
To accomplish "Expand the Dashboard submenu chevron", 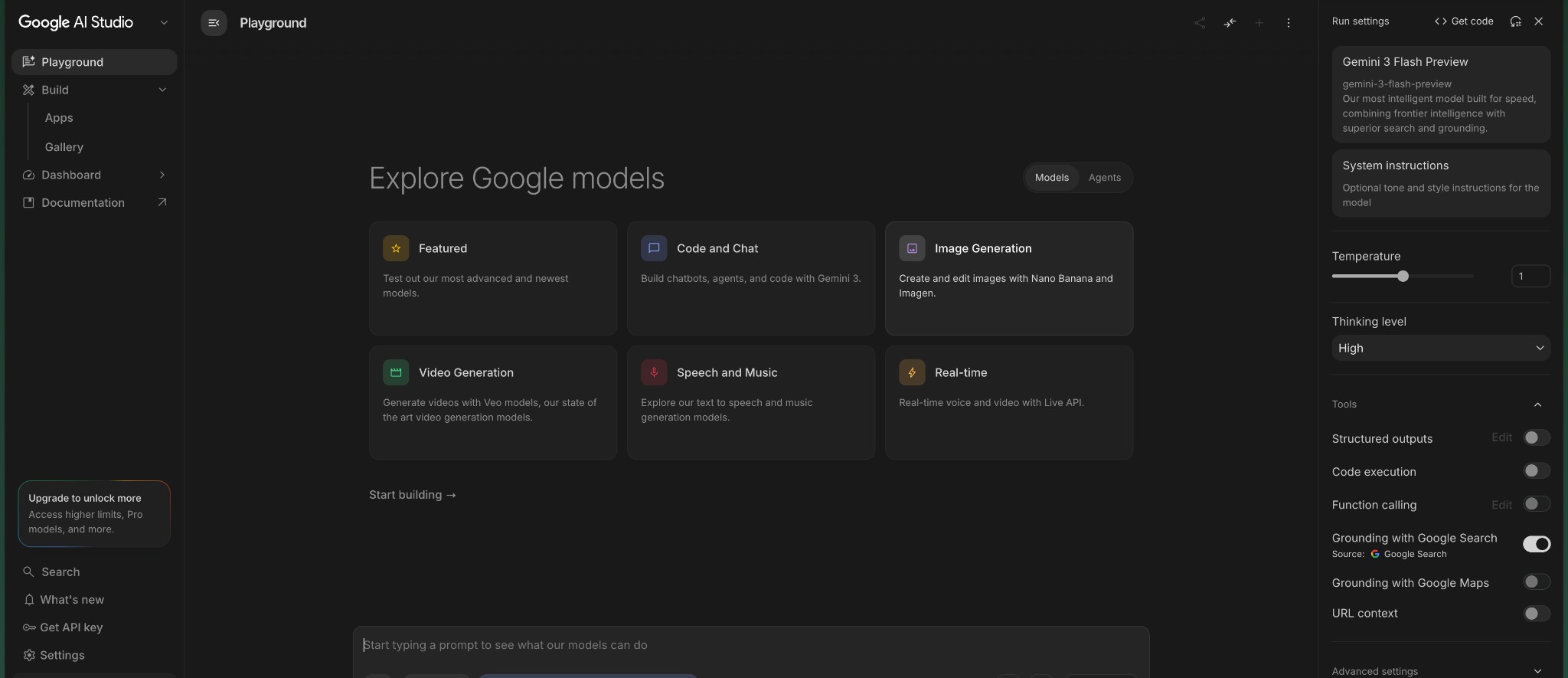I will tap(162, 175).
